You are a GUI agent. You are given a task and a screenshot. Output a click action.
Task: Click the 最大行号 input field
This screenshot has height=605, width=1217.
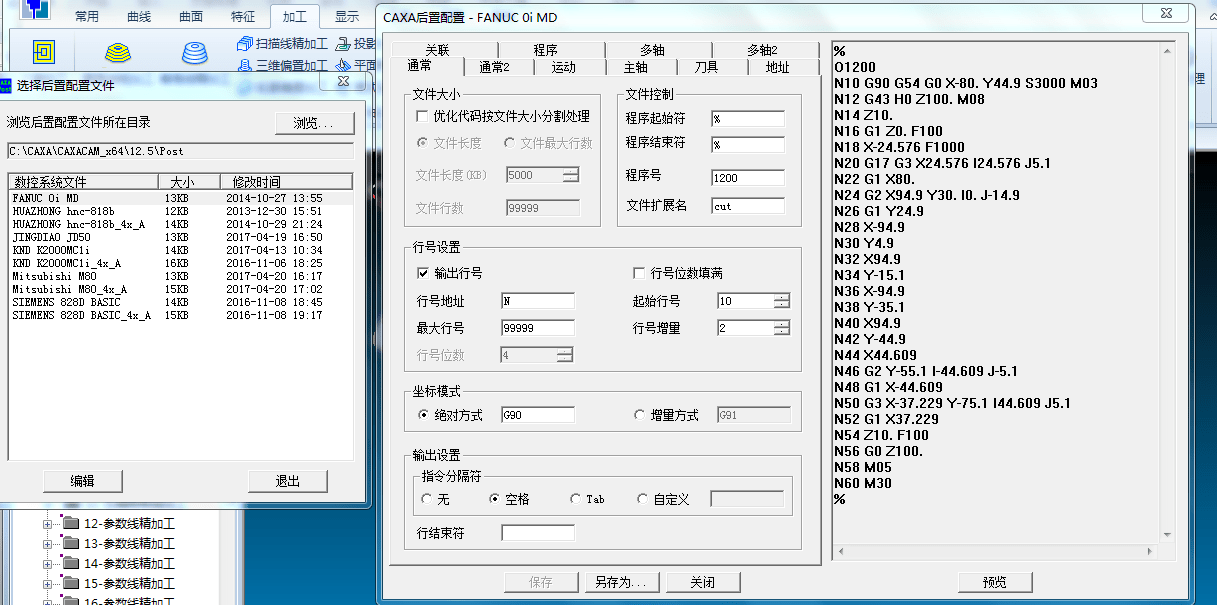[538, 328]
